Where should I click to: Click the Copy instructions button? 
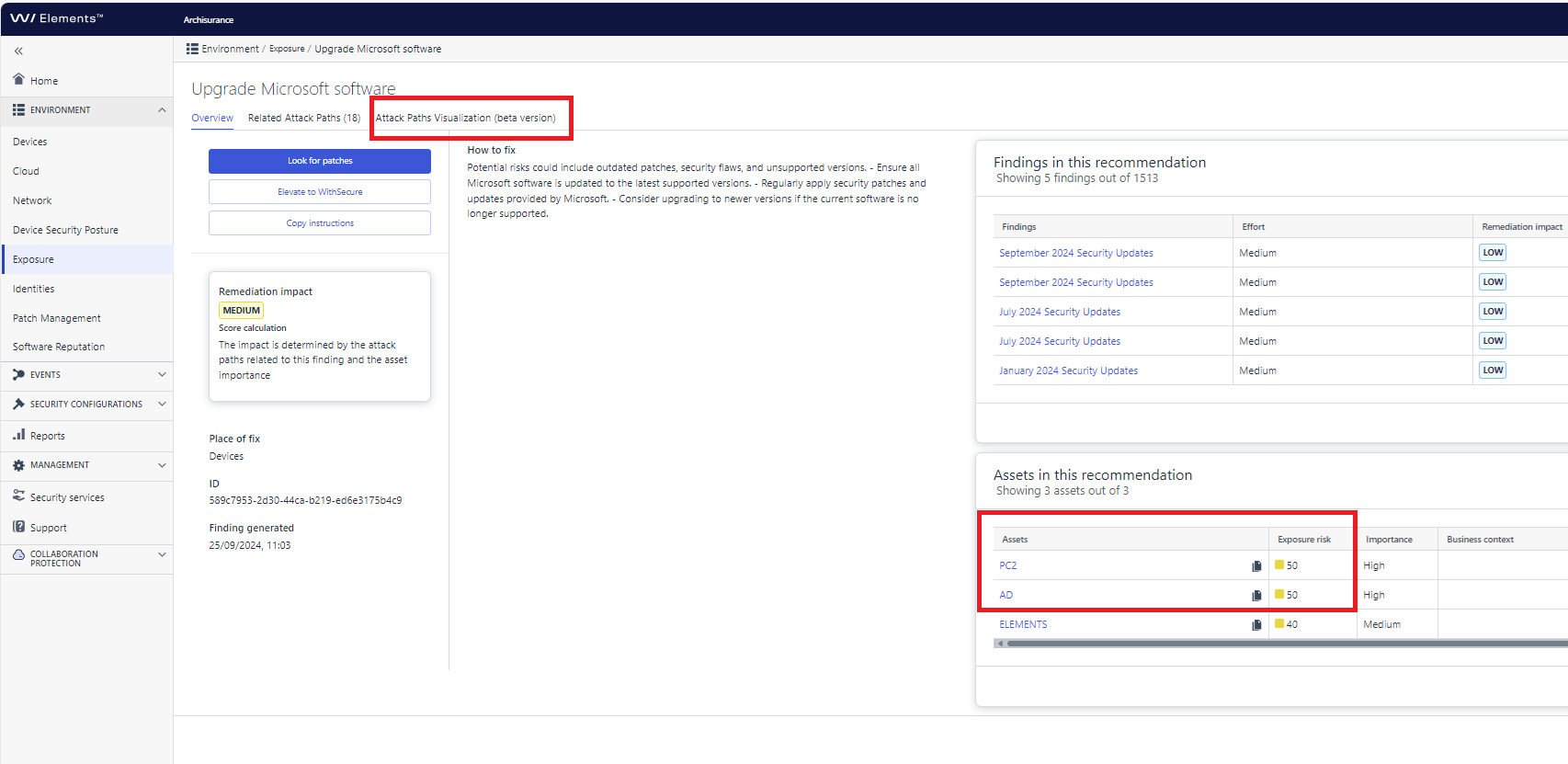[320, 223]
